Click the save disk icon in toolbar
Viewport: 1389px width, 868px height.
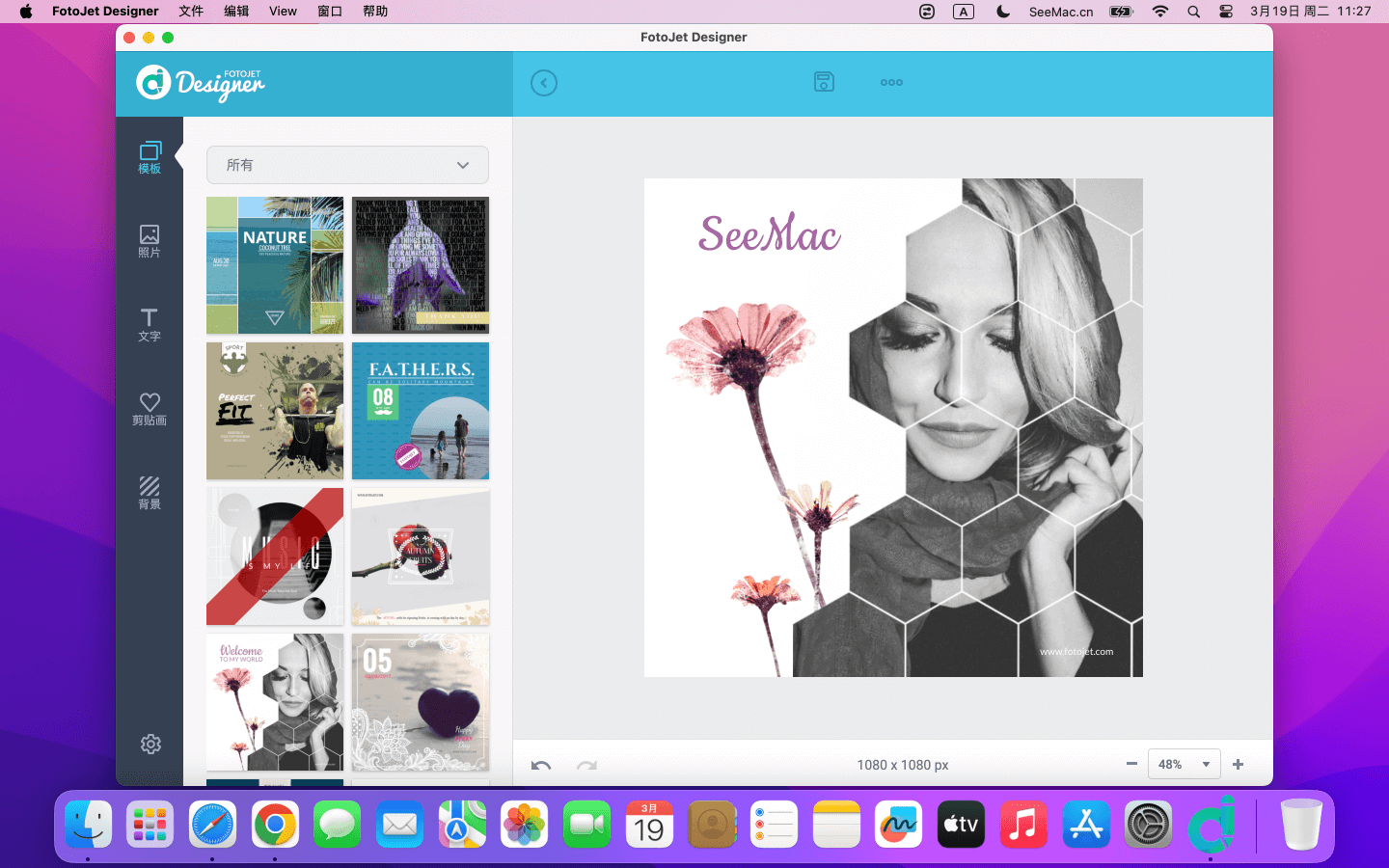point(824,82)
